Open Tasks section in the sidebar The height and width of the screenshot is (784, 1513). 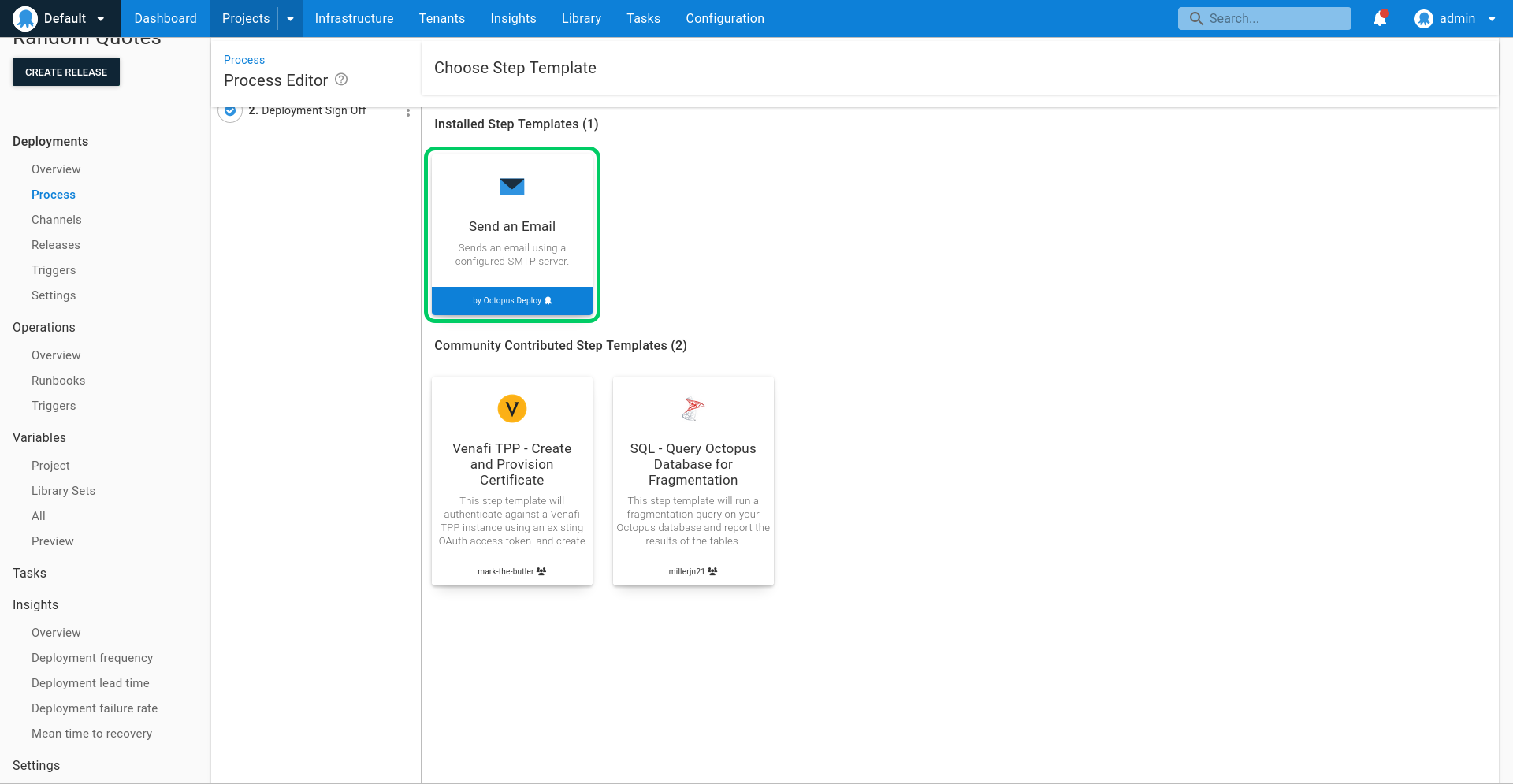pyautogui.click(x=29, y=573)
